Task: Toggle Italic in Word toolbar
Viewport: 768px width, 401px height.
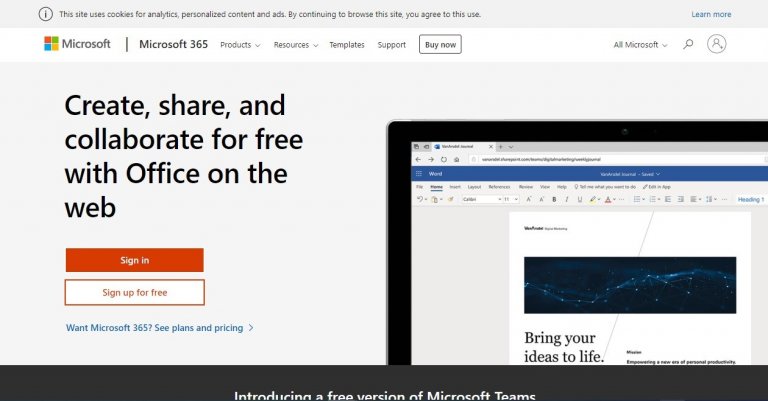Action: pos(567,199)
